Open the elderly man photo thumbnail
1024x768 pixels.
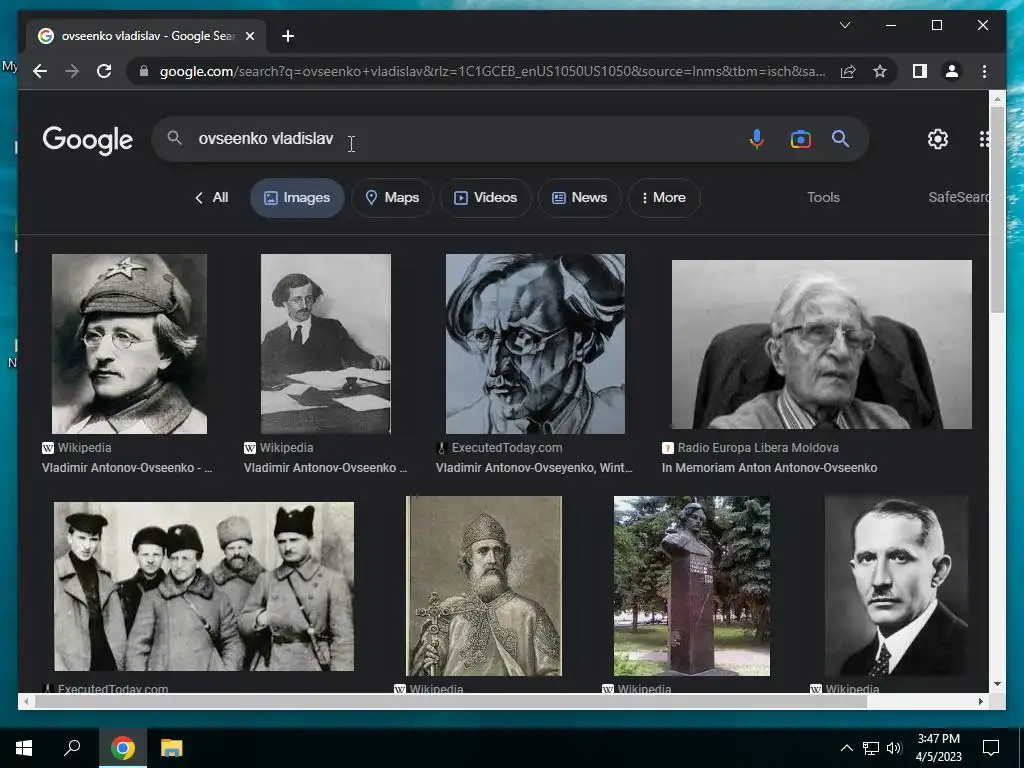[x=822, y=344]
